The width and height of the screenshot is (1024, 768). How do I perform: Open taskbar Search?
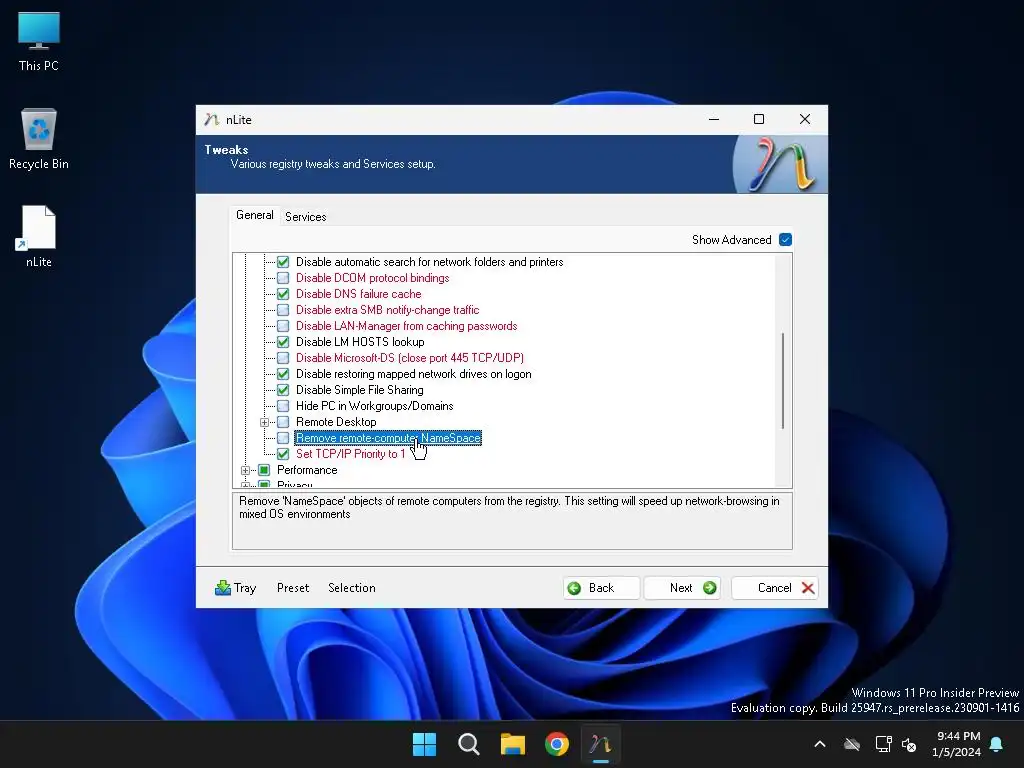pyautogui.click(x=468, y=744)
